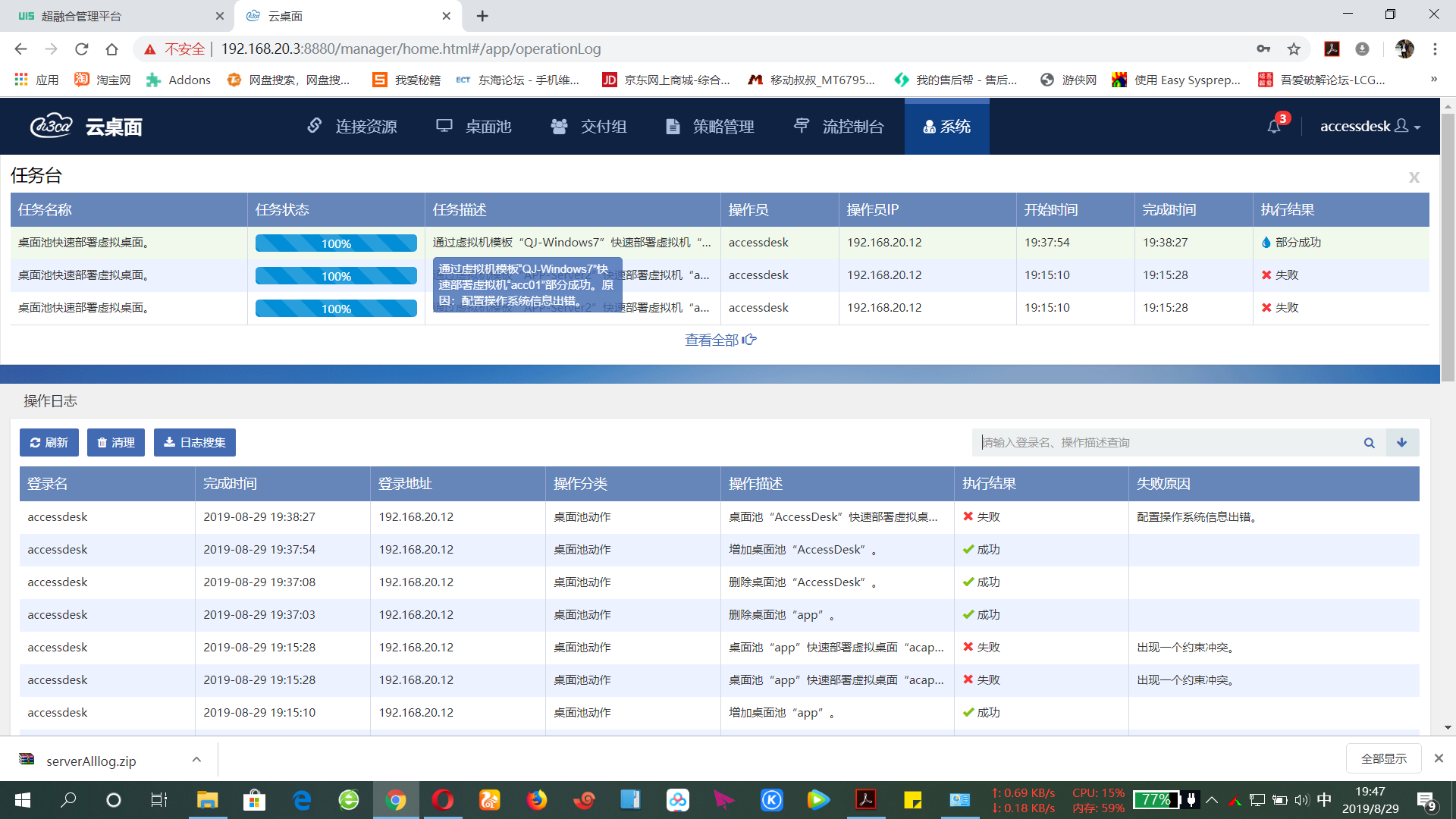Expand the serverAlllog.zip download options chevron
The height and width of the screenshot is (819, 1456).
click(x=196, y=760)
